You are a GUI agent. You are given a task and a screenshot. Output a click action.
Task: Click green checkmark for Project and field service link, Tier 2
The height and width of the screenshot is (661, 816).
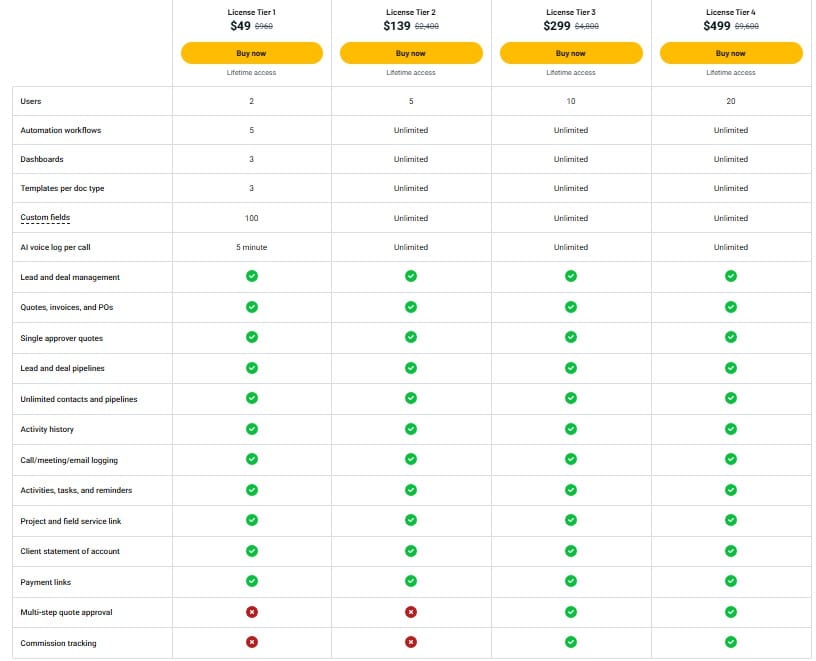(x=410, y=520)
